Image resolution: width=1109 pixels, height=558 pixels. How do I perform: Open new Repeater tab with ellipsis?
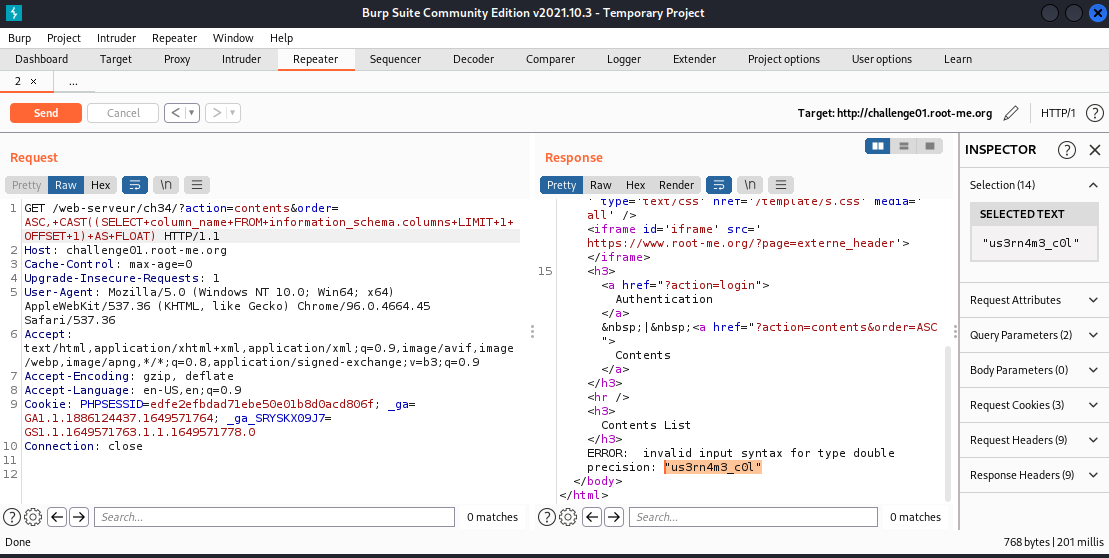[73, 81]
